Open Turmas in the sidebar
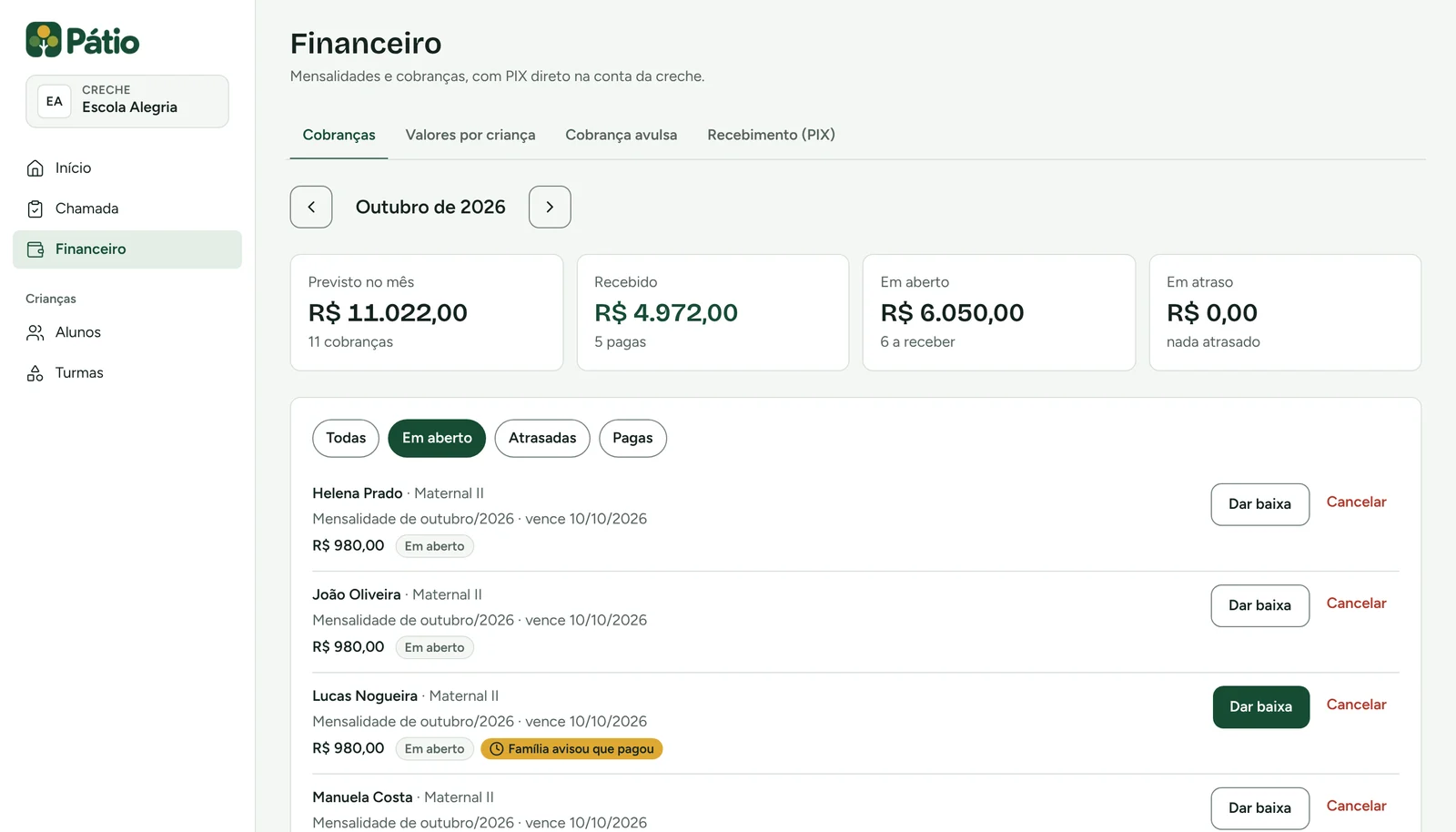Screen dimensions: 1456x832 (x=127, y=373)
